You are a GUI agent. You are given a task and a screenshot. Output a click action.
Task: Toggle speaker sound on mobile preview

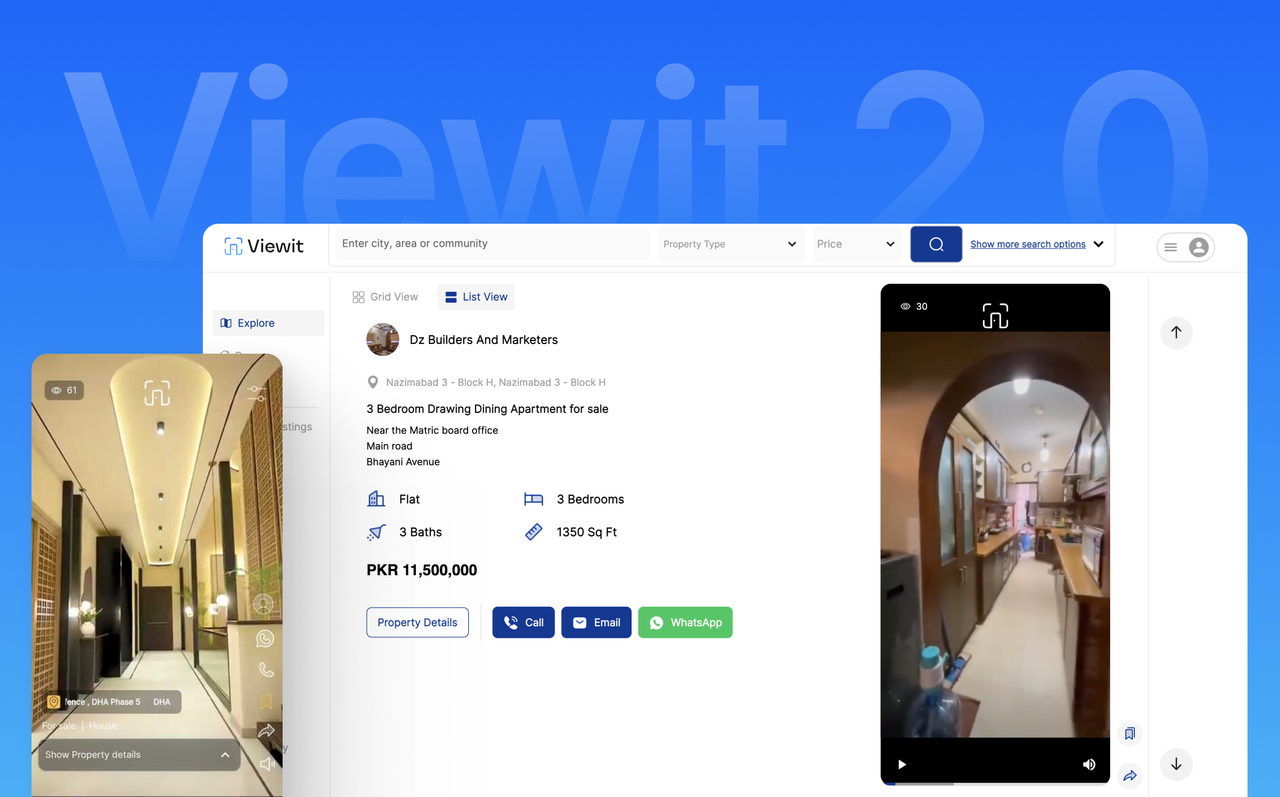click(266, 764)
